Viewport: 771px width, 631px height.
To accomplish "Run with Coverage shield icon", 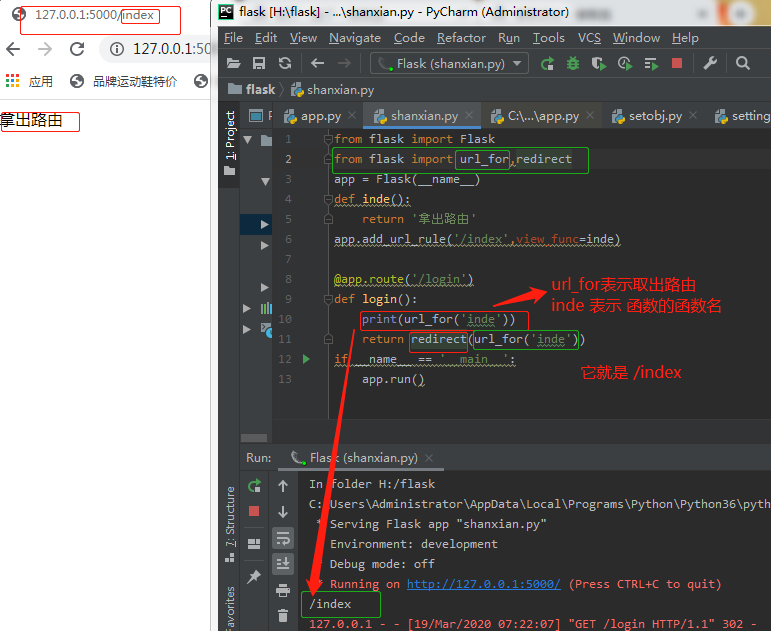I will tap(598, 63).
